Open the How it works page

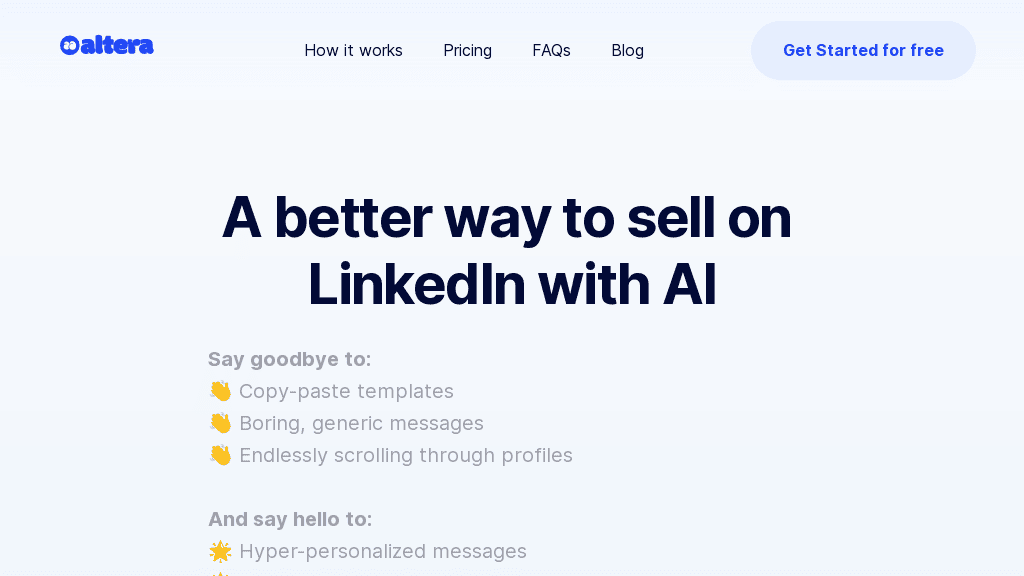coord(353,50)
